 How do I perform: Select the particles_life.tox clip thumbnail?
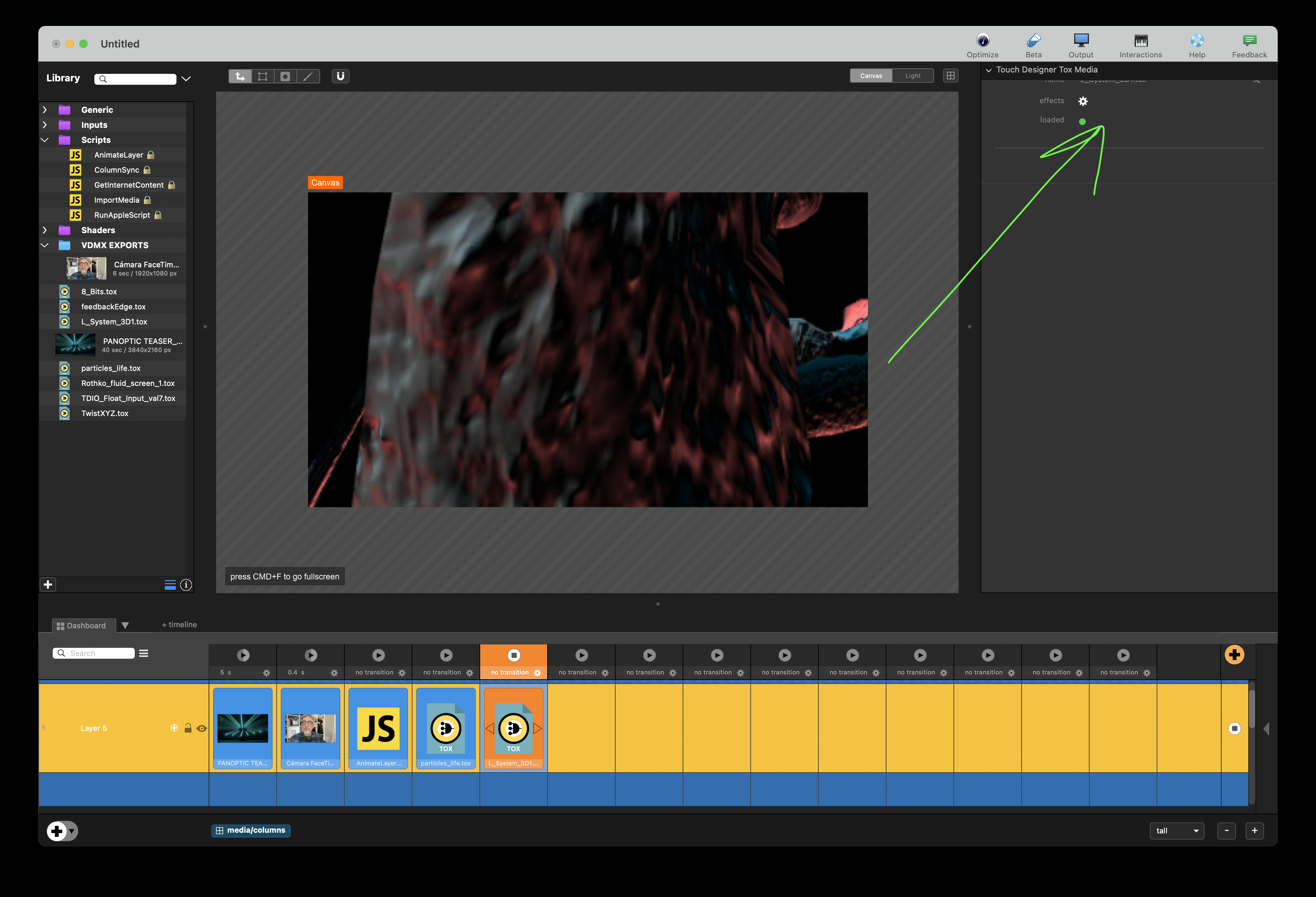click(x=446, y=727)
